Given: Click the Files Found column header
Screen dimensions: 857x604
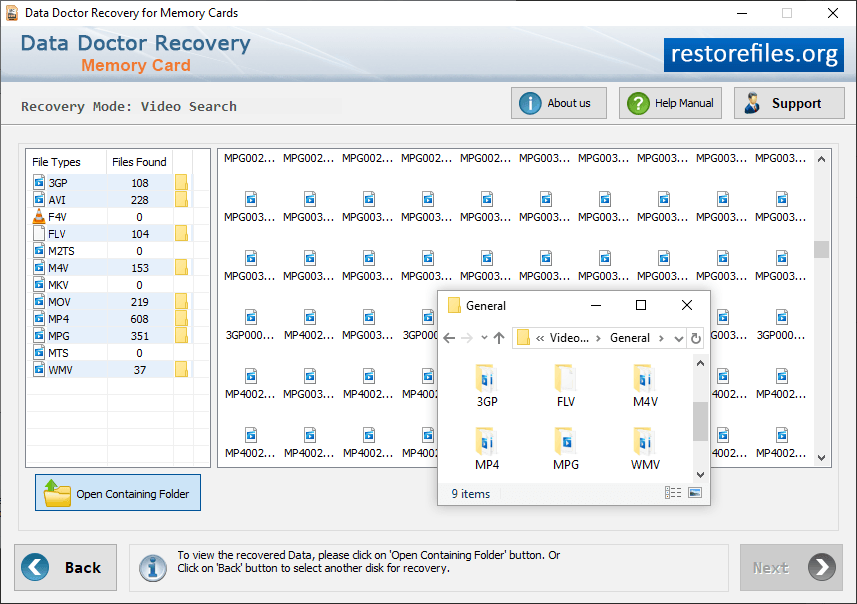Looking at the screenshot, I should 139,162.
